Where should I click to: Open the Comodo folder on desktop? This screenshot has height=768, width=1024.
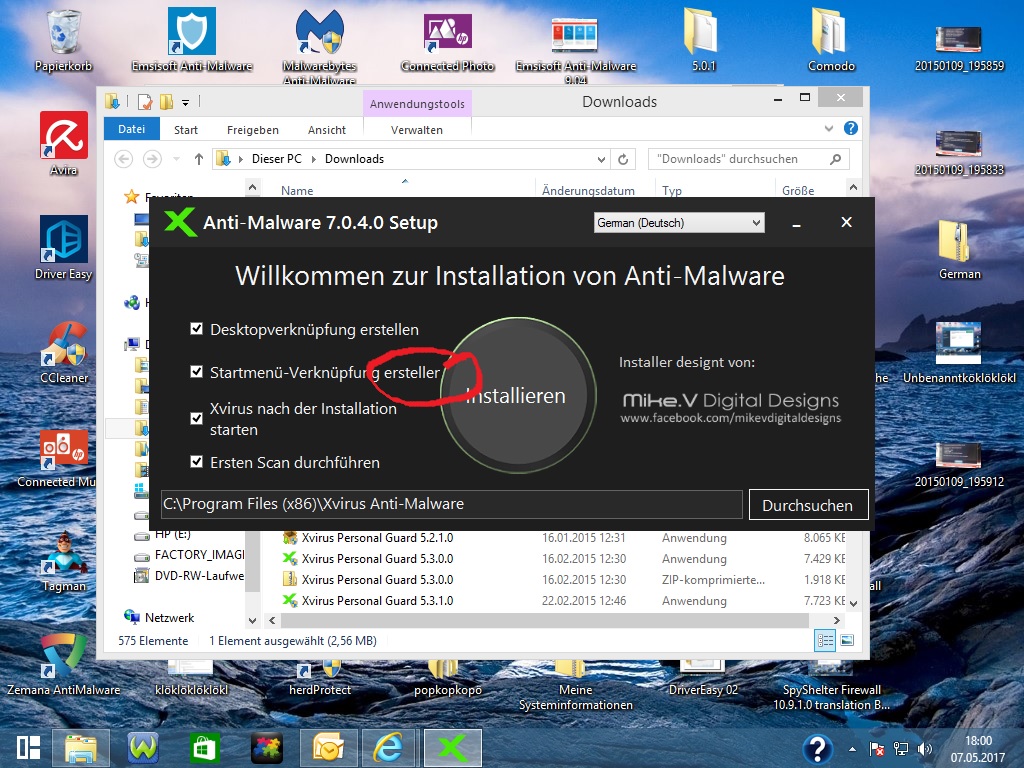pyautogui.click(x=831, y=39)
